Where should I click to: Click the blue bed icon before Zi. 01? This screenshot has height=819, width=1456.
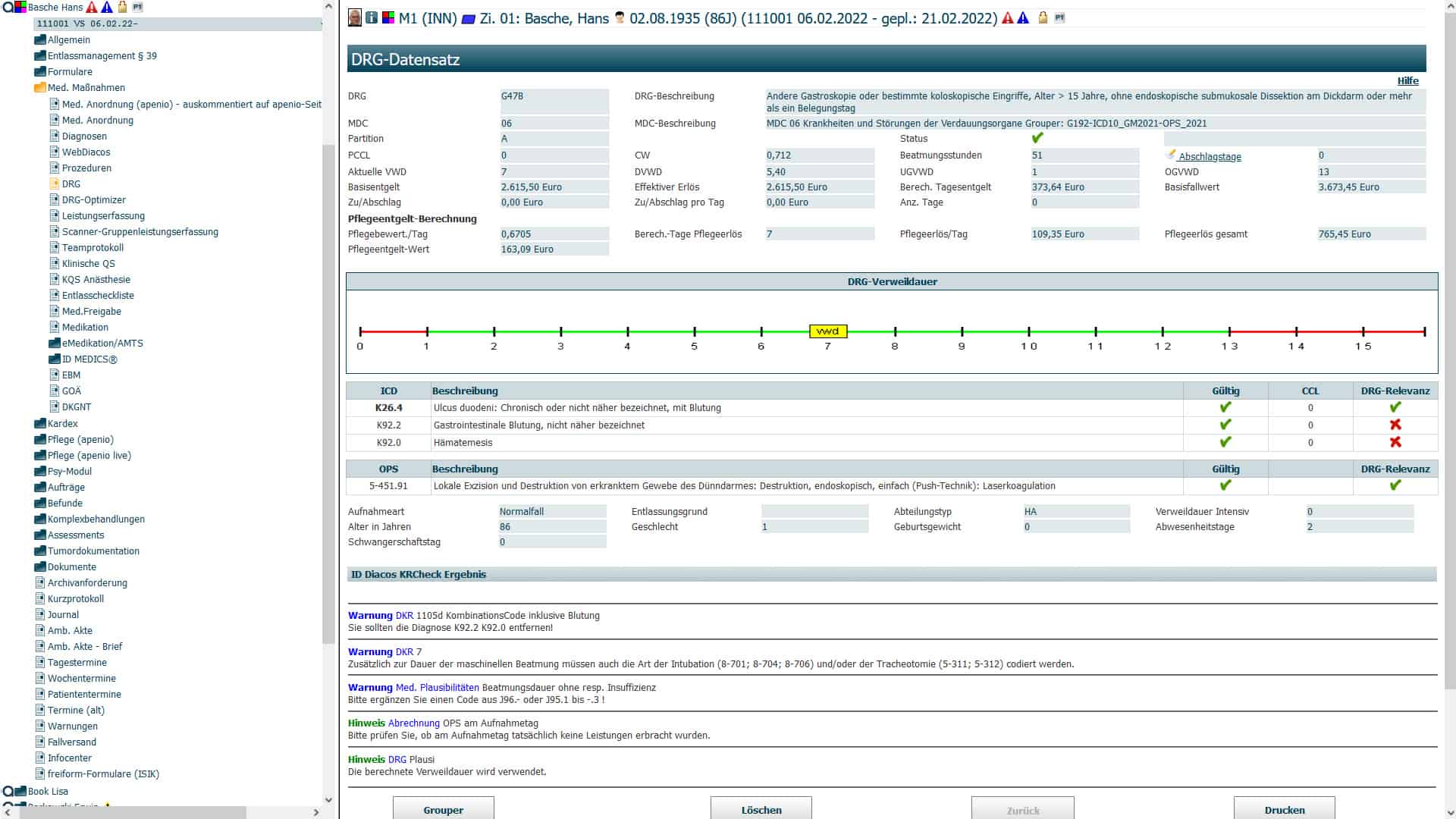point(468,18)
